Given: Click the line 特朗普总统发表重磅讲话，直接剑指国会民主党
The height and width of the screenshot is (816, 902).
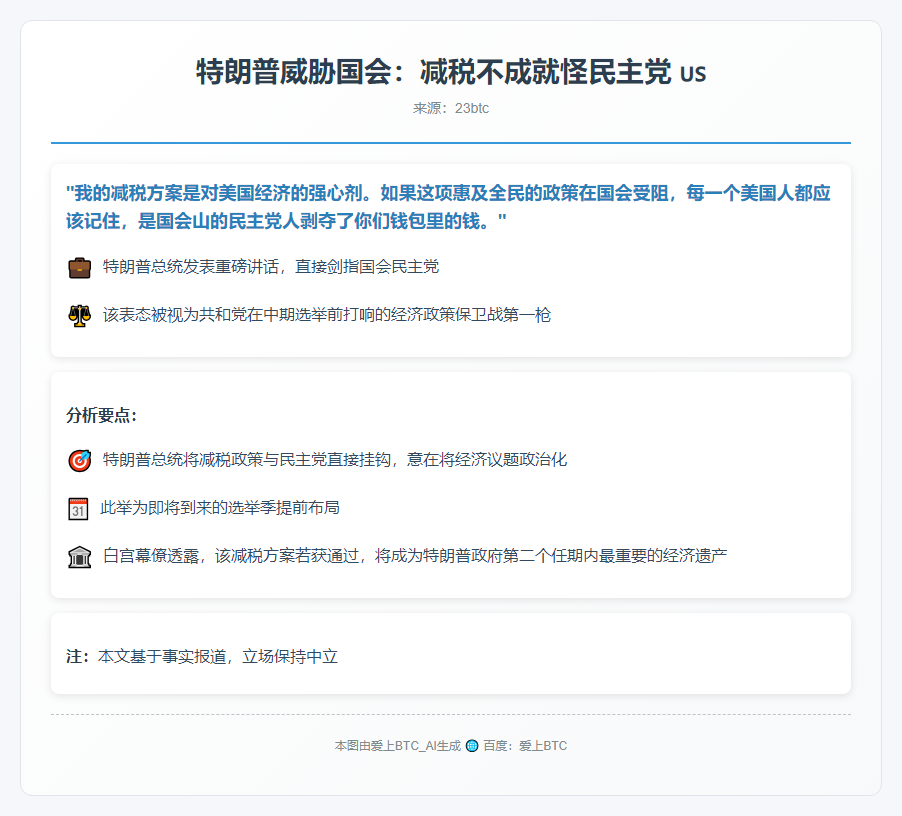Looking at the screenshot, I should (271, 267).
